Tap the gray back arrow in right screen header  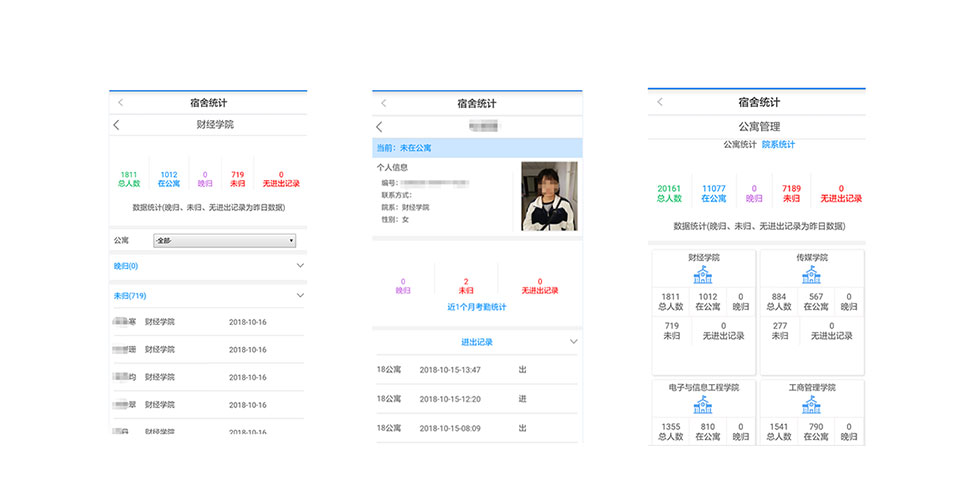(659, 102)
